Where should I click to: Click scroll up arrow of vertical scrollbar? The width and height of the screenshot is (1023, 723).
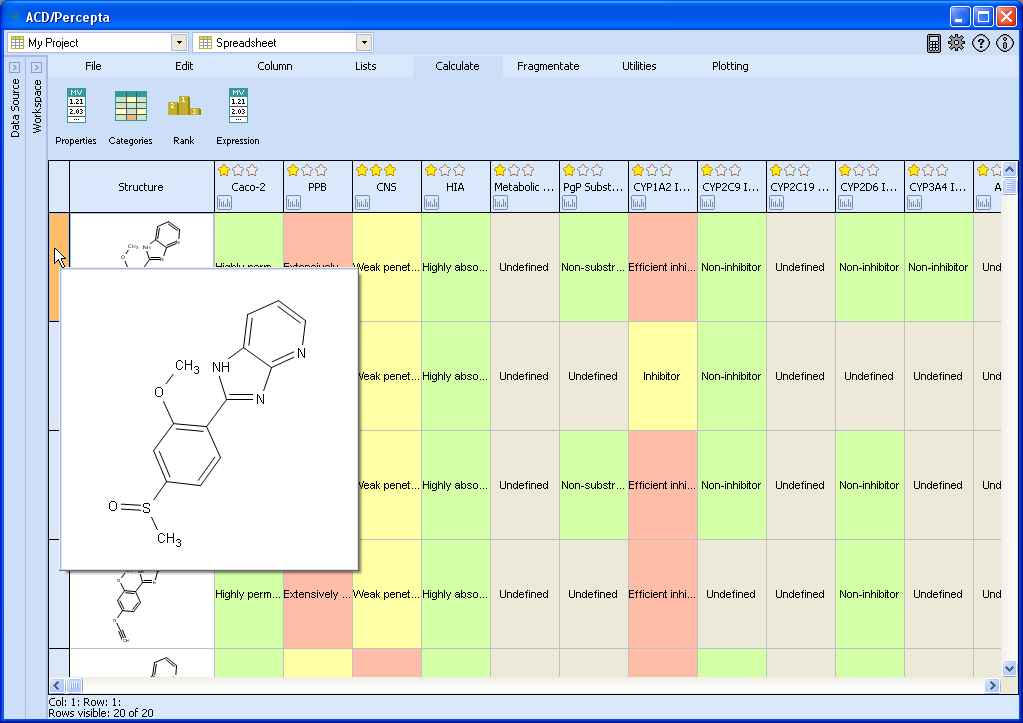1009,170
